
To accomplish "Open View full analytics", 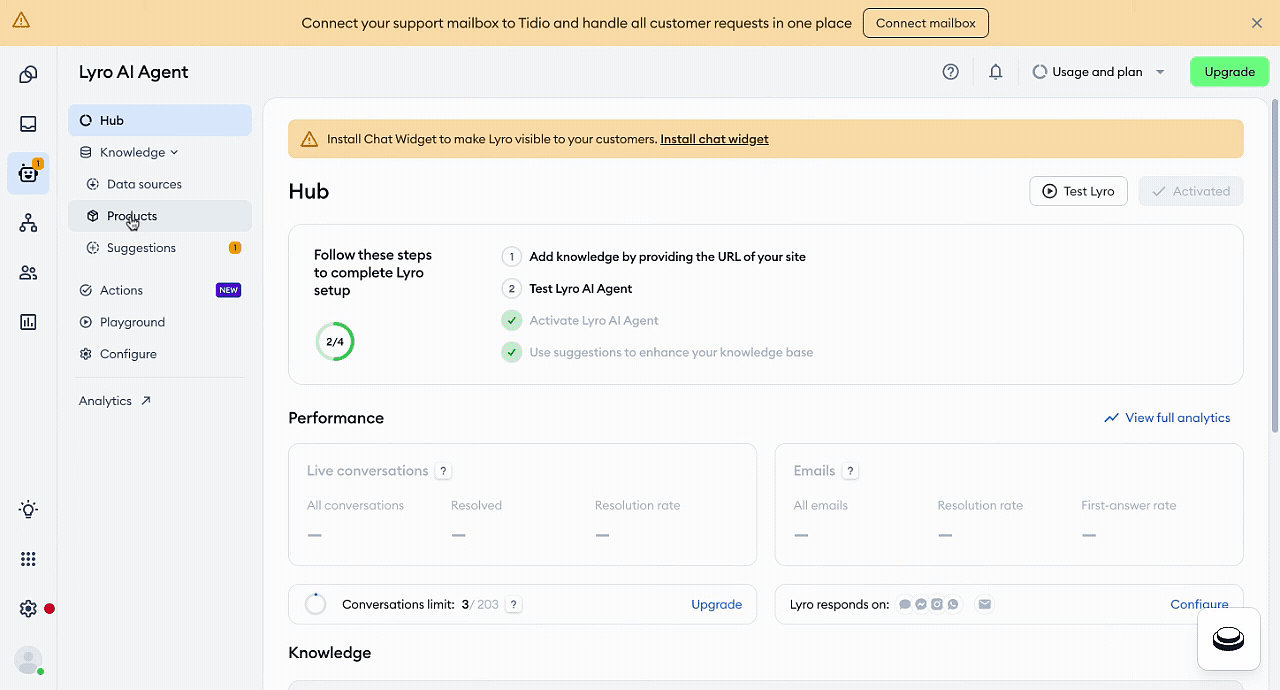I will tap(1167, 418).
